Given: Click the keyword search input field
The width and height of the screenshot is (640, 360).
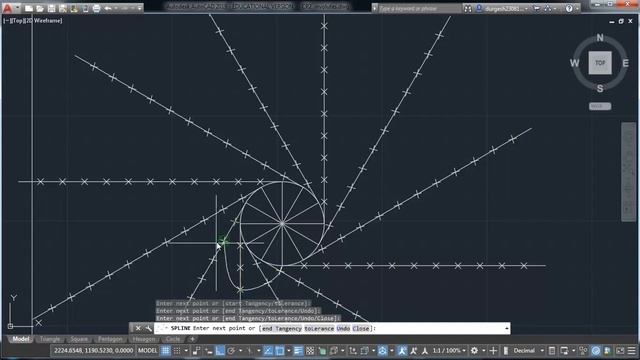Looking at the screenshot, I should (420, 8).
